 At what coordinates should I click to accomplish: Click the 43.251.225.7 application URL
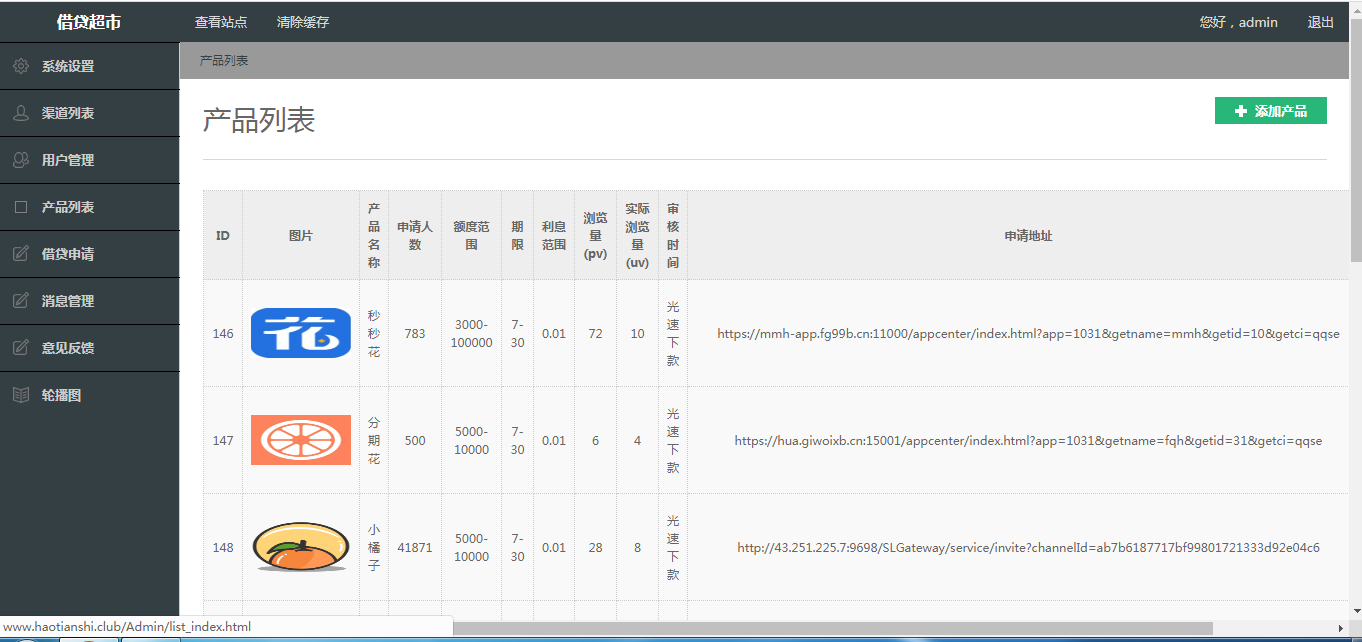coord(1028,548)
